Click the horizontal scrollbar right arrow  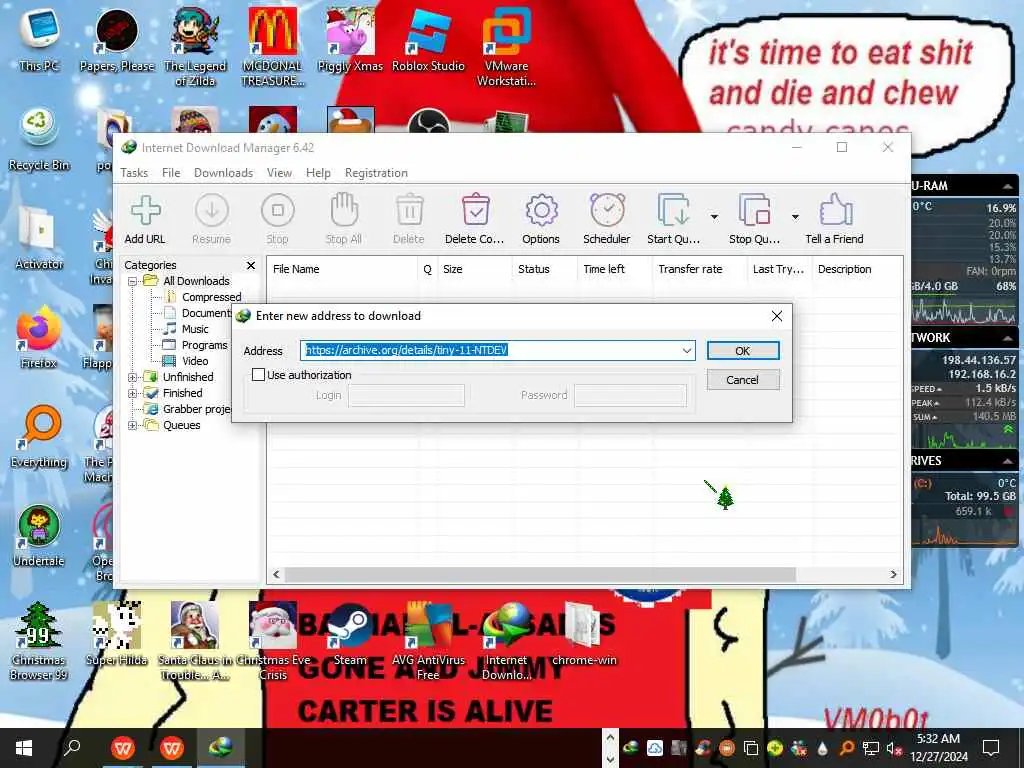893,575
